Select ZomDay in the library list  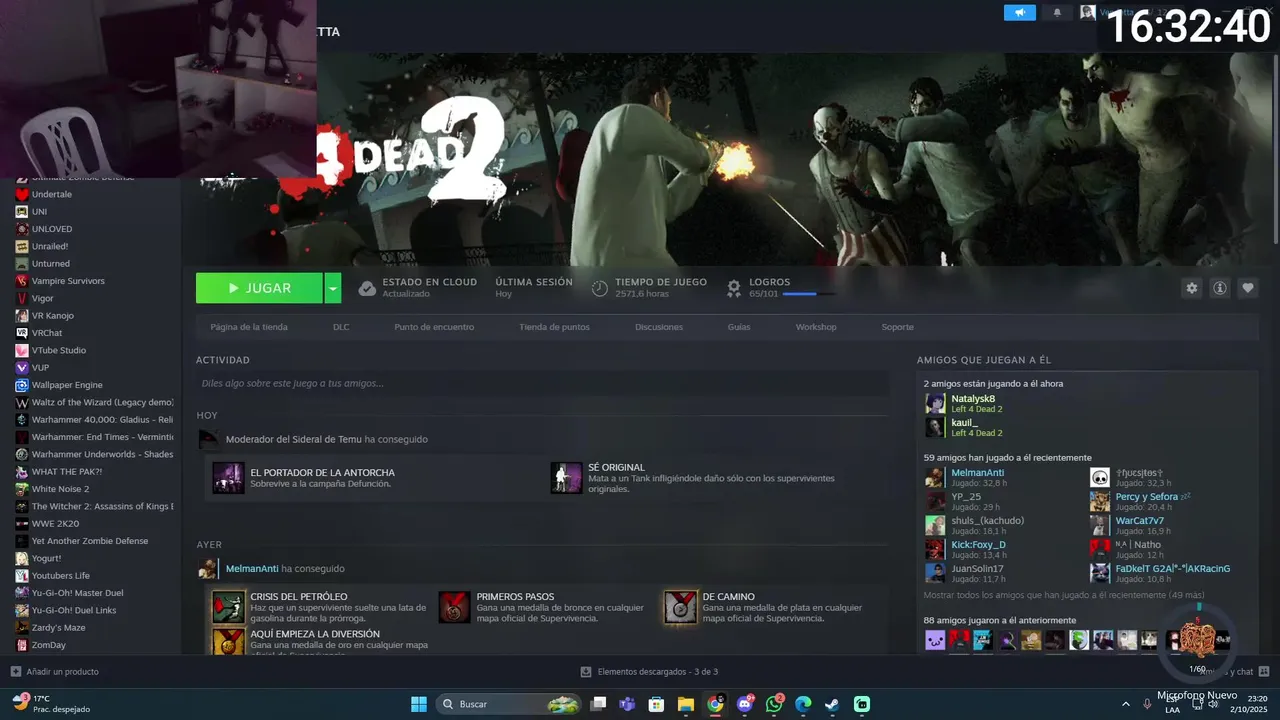point(49,645)
